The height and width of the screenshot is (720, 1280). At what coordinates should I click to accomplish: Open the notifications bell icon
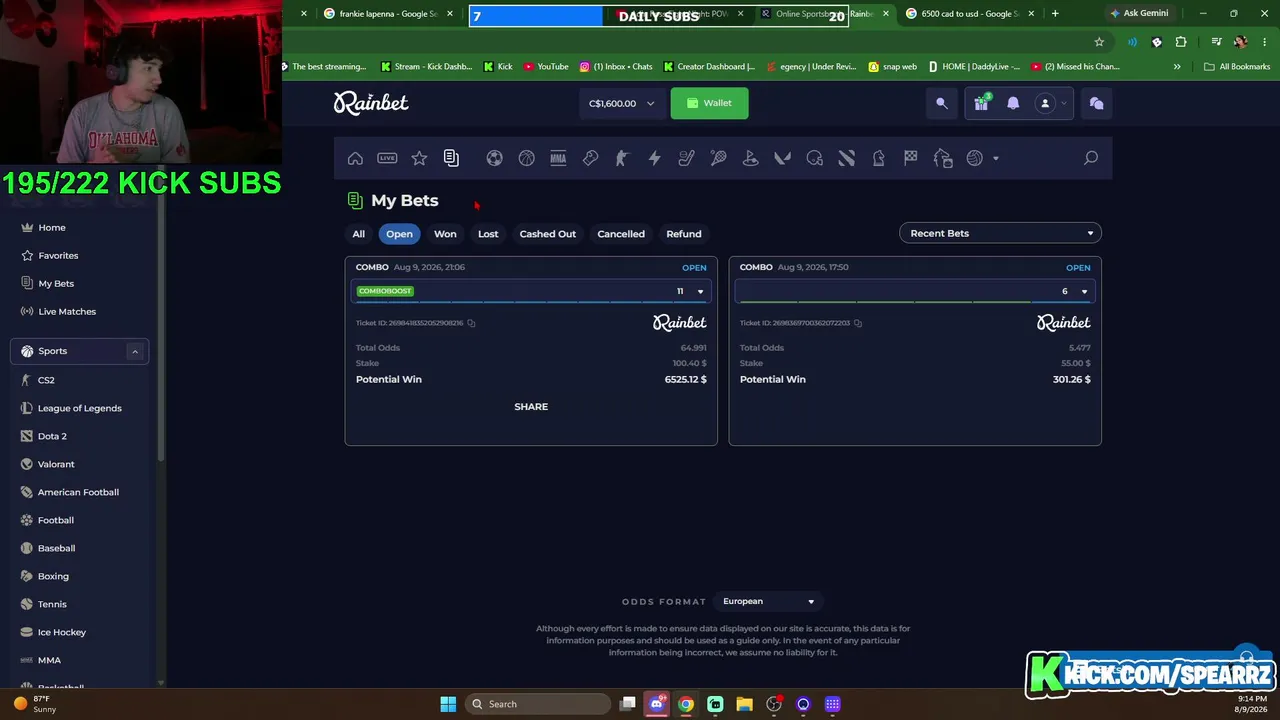1013,103
